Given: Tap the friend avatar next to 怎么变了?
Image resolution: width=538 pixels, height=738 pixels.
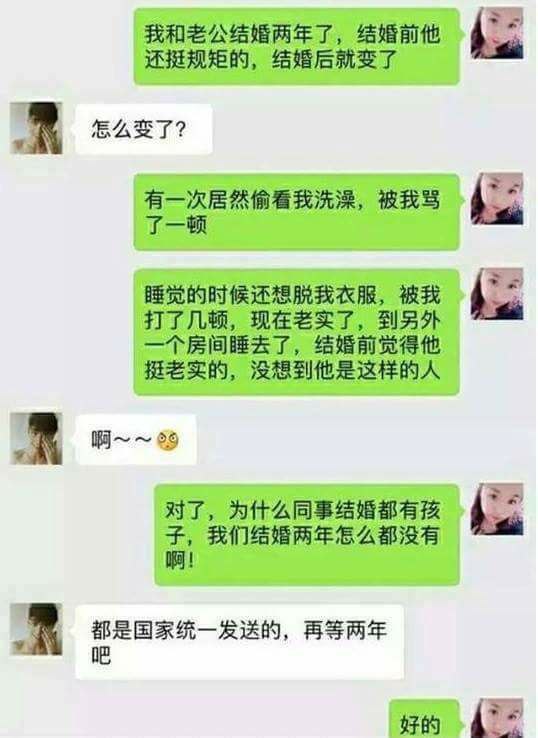Looking at the screenshot, I should coord(36,128).
